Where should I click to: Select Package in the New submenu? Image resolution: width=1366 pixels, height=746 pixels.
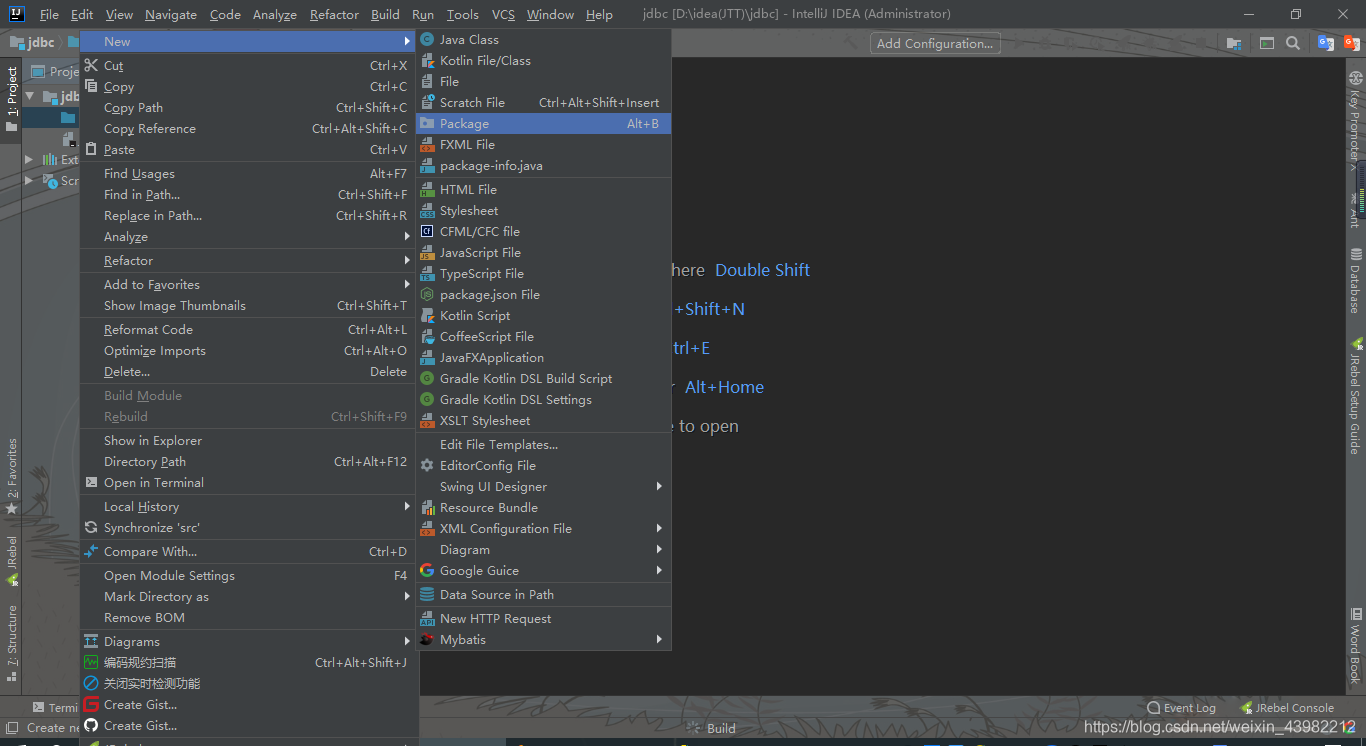[543, 123]
